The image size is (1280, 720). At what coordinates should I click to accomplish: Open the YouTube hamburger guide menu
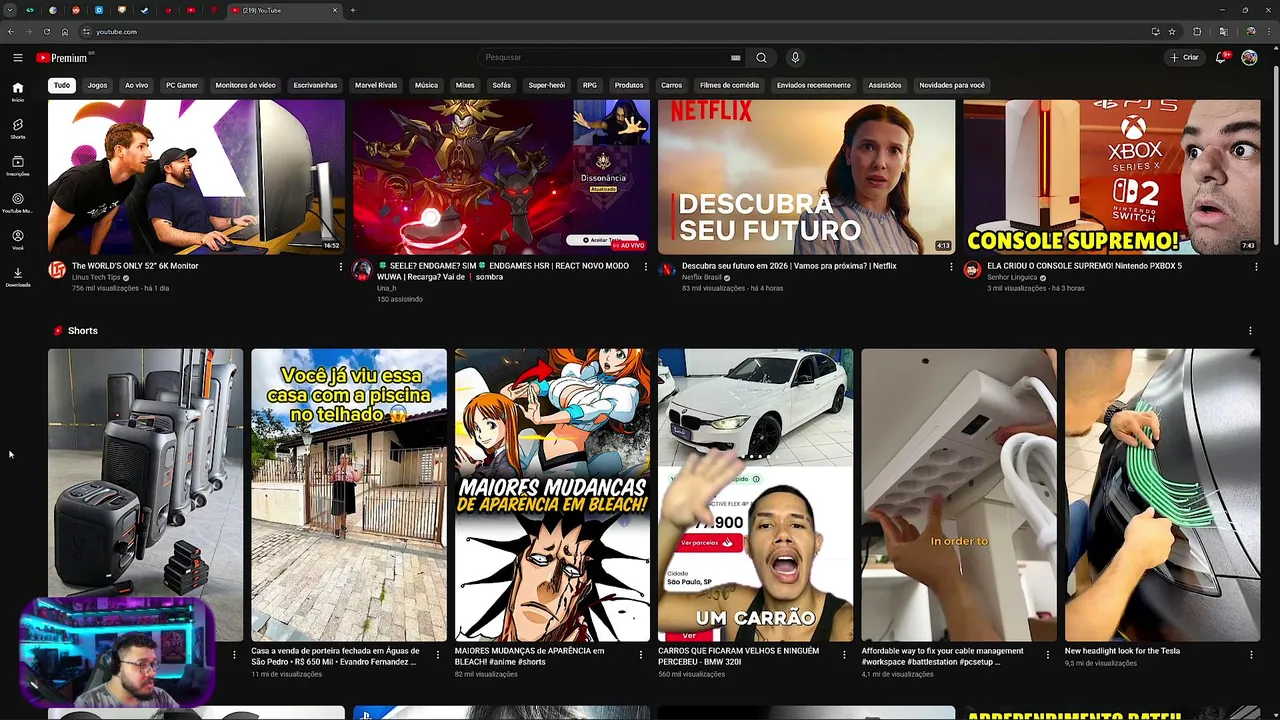coord(17,58)
